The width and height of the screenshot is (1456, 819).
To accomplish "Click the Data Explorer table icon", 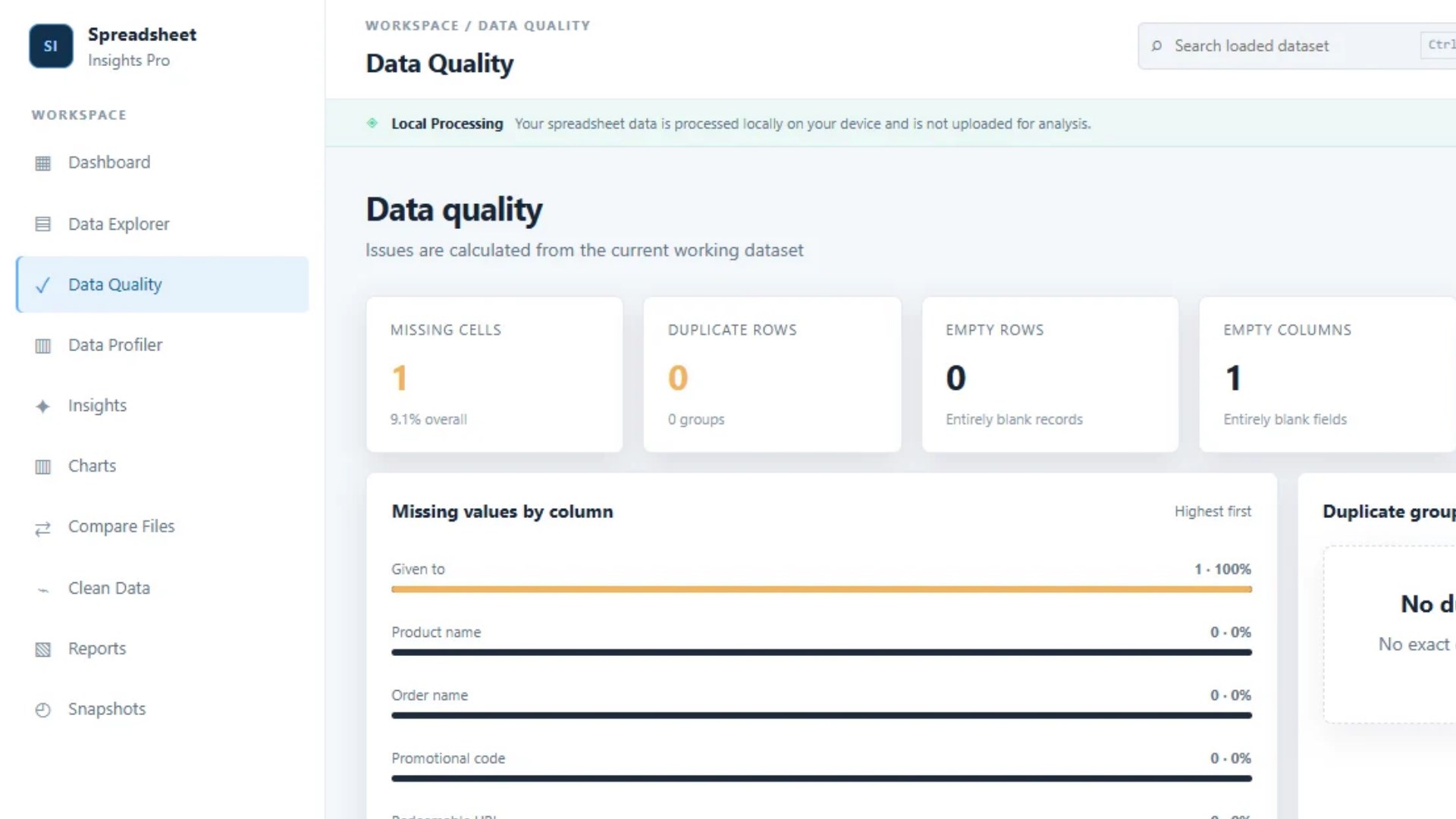I will 43,224.
